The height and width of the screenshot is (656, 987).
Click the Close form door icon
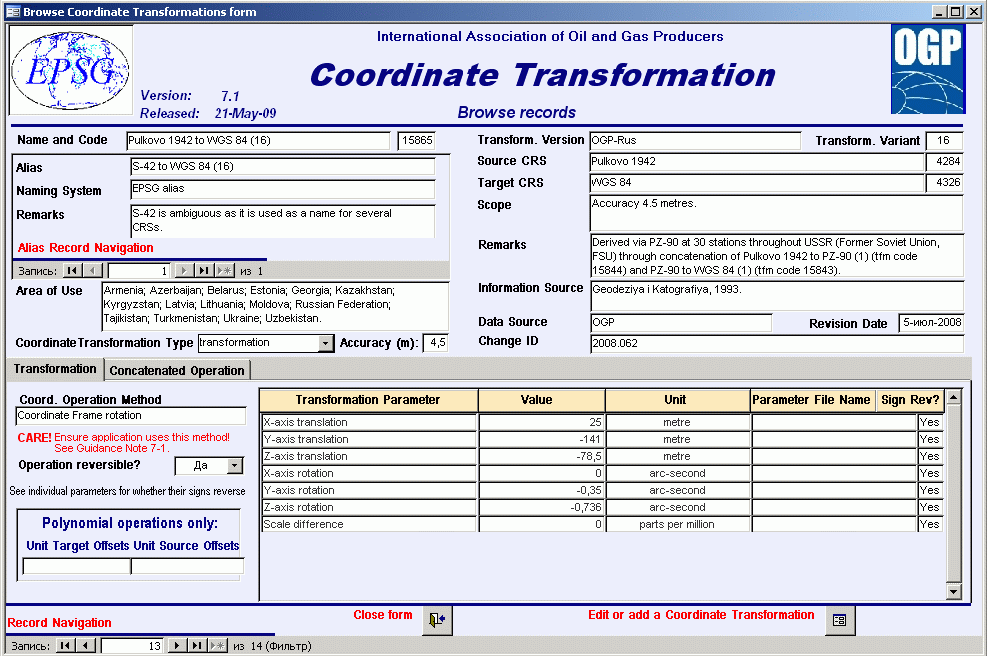(437, 620)
